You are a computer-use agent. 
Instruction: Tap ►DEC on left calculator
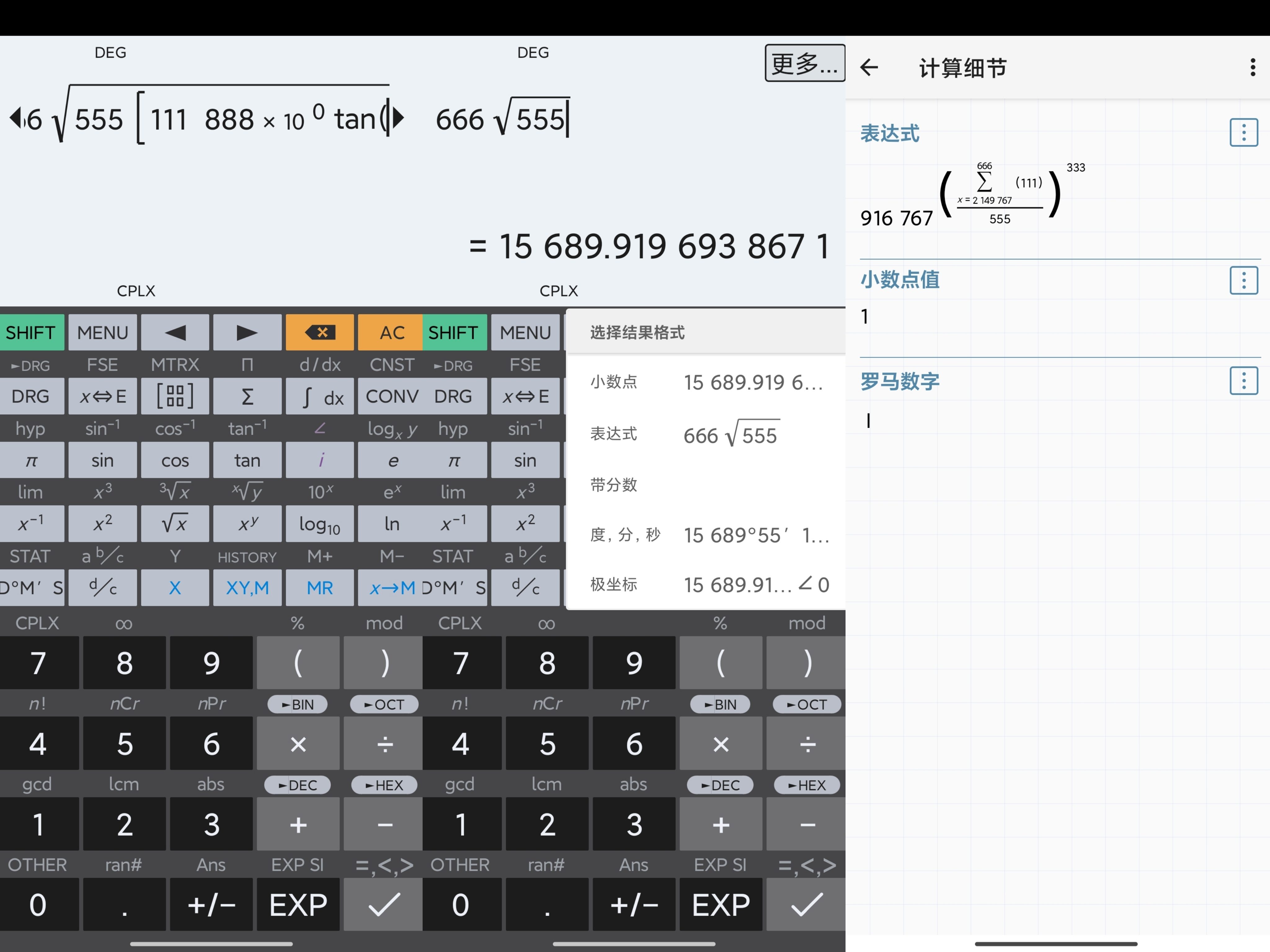(x=297, y=784)
